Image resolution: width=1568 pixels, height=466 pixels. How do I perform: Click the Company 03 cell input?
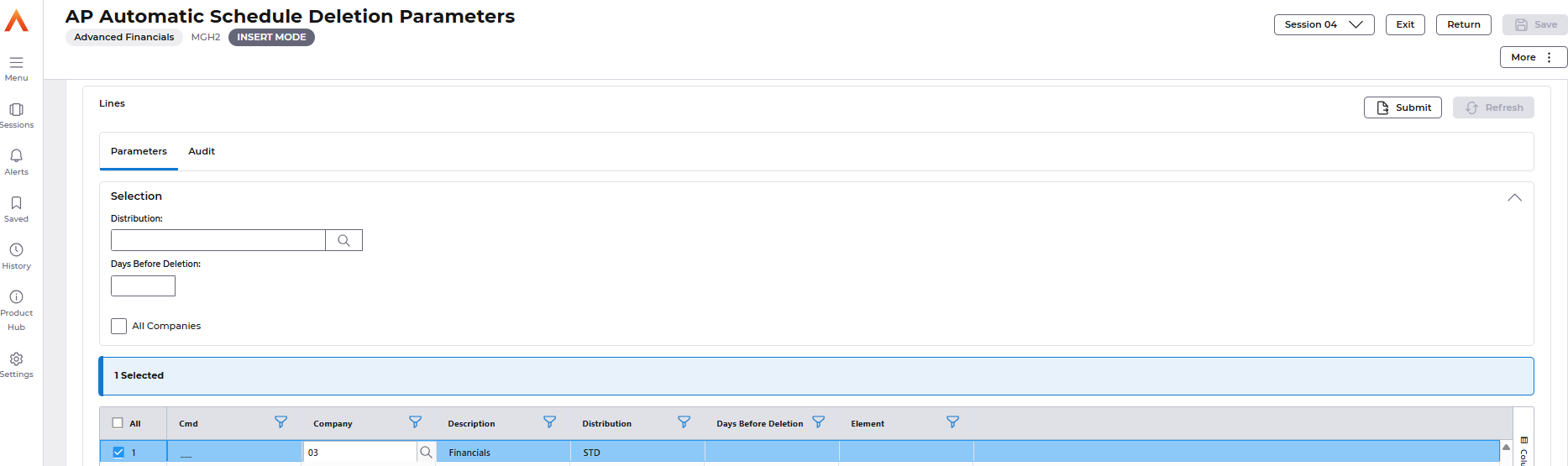[x=360, y=453]
